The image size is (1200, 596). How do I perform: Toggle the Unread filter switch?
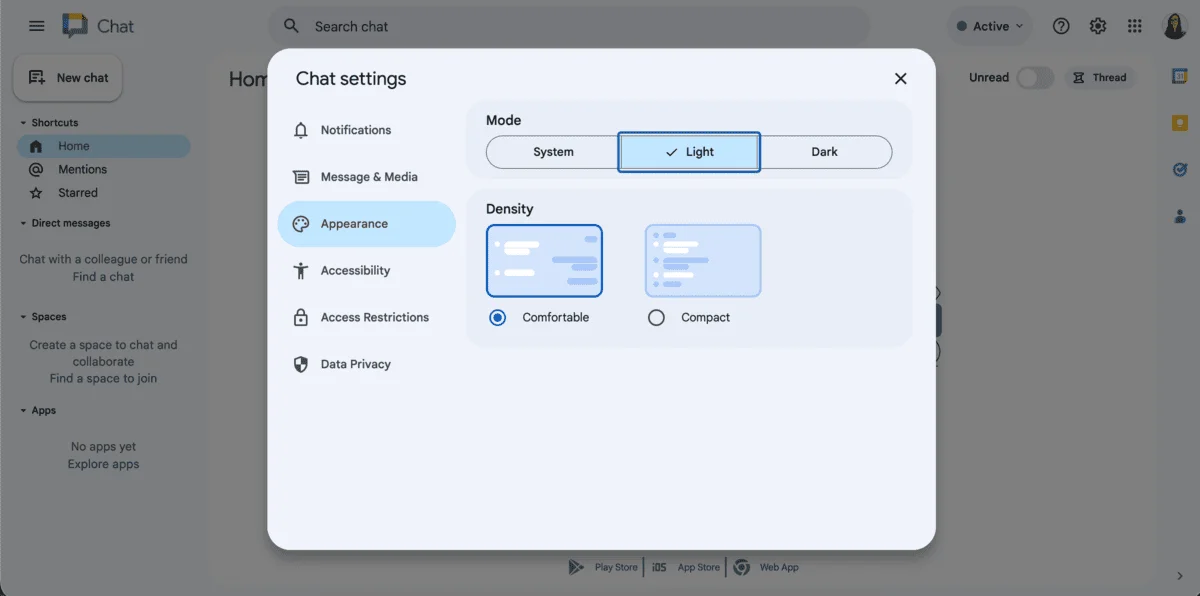click(x=1035, y=77)
